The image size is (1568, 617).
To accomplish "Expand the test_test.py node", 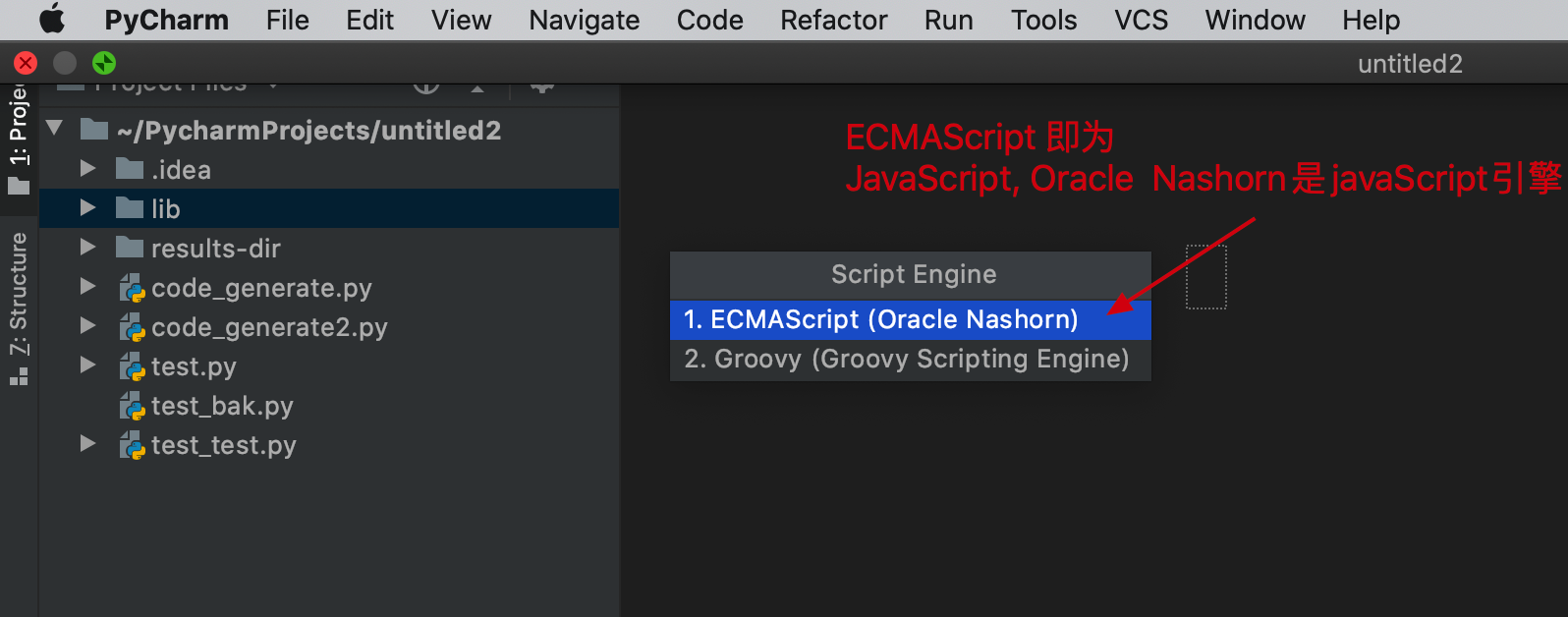I will point(87,444).
